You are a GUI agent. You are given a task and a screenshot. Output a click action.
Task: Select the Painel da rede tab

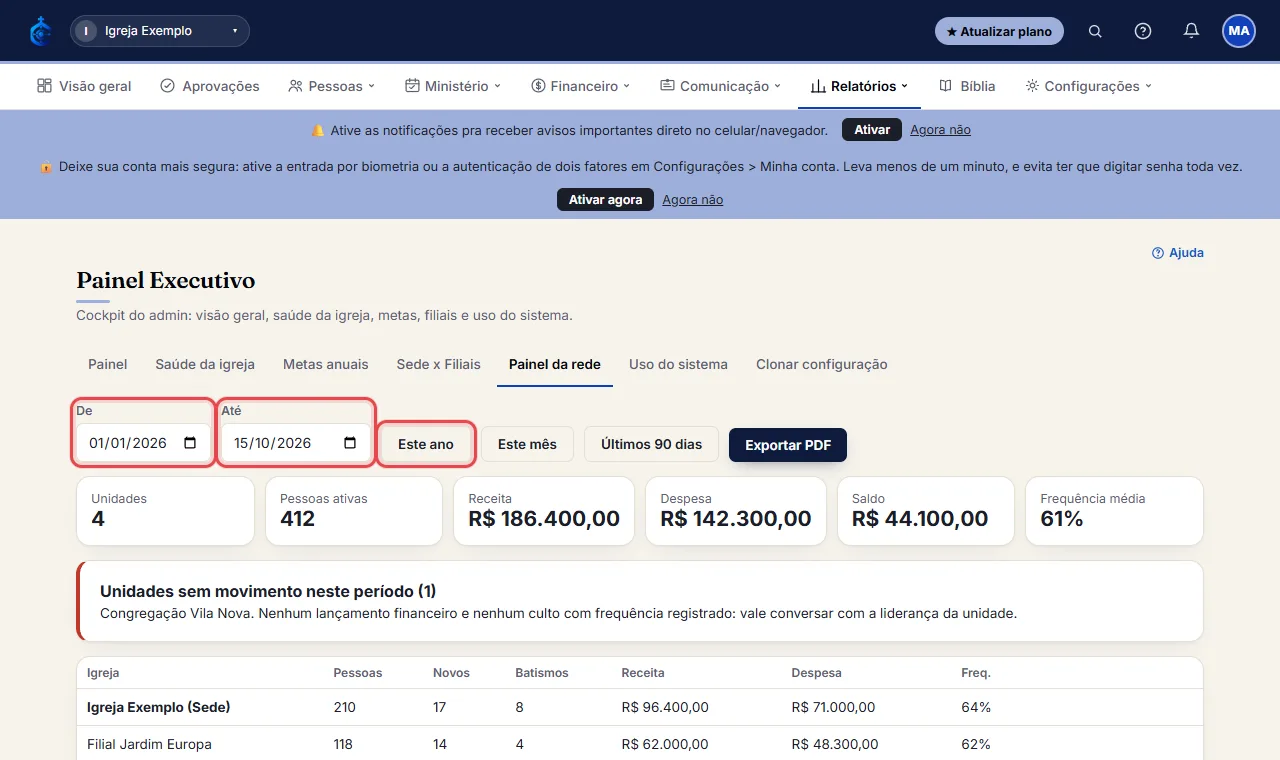[x=555, y=364]
